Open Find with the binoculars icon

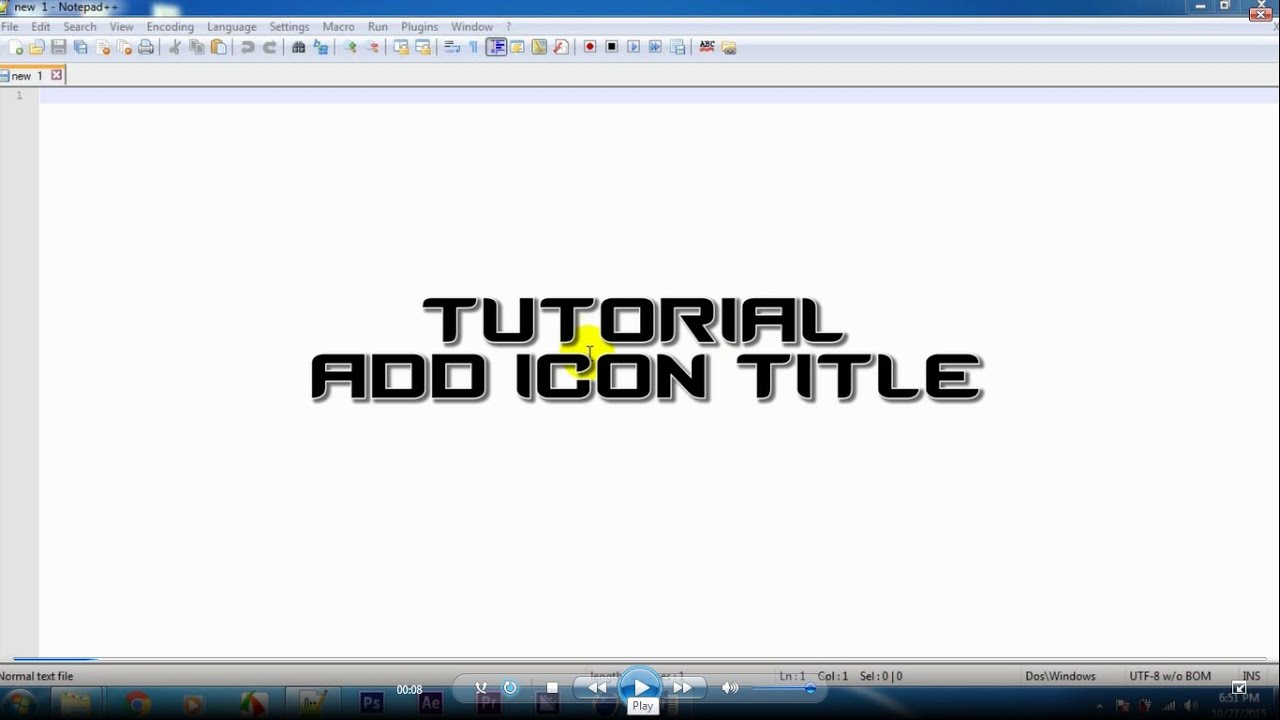[298, 47]
